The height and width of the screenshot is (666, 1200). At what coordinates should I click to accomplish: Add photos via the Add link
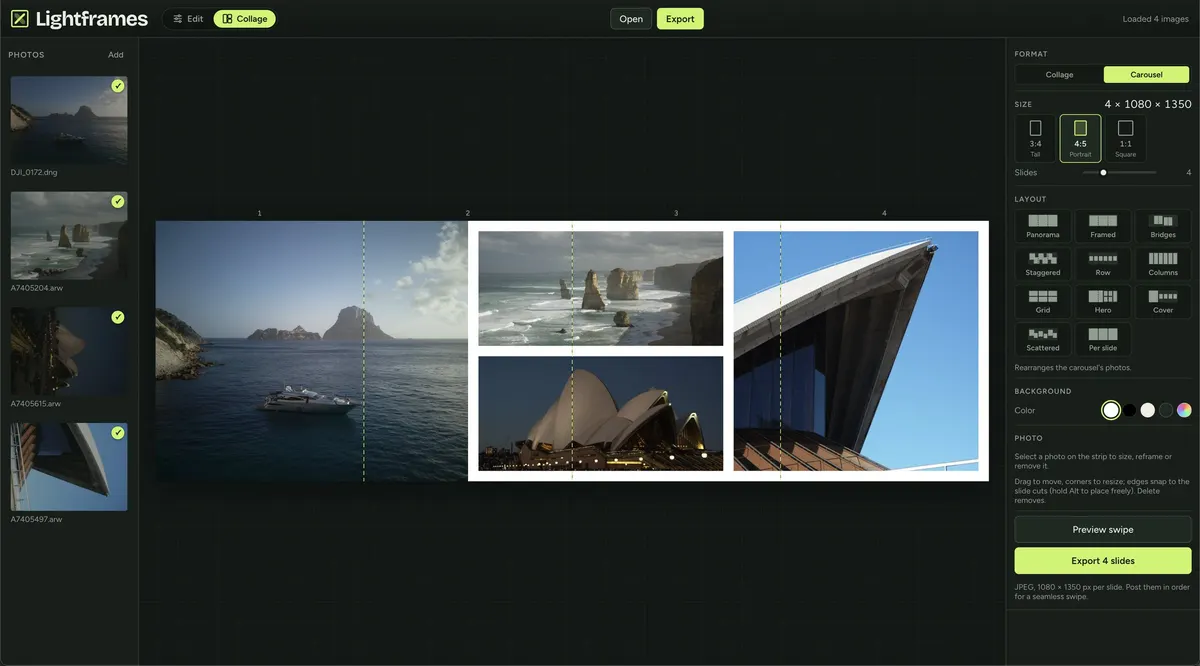point(116,55)
